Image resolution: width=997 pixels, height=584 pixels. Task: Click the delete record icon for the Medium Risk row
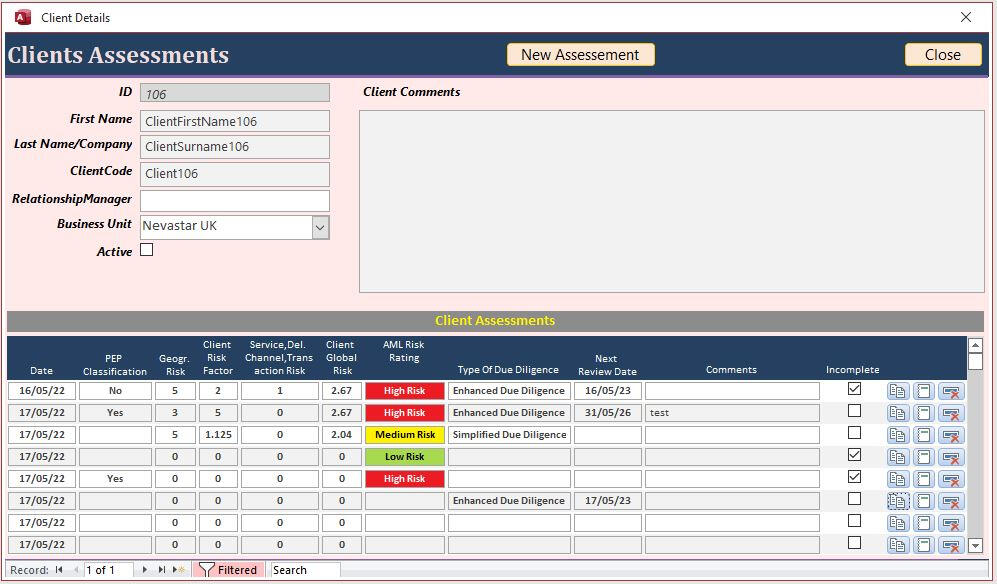[951, 435]
